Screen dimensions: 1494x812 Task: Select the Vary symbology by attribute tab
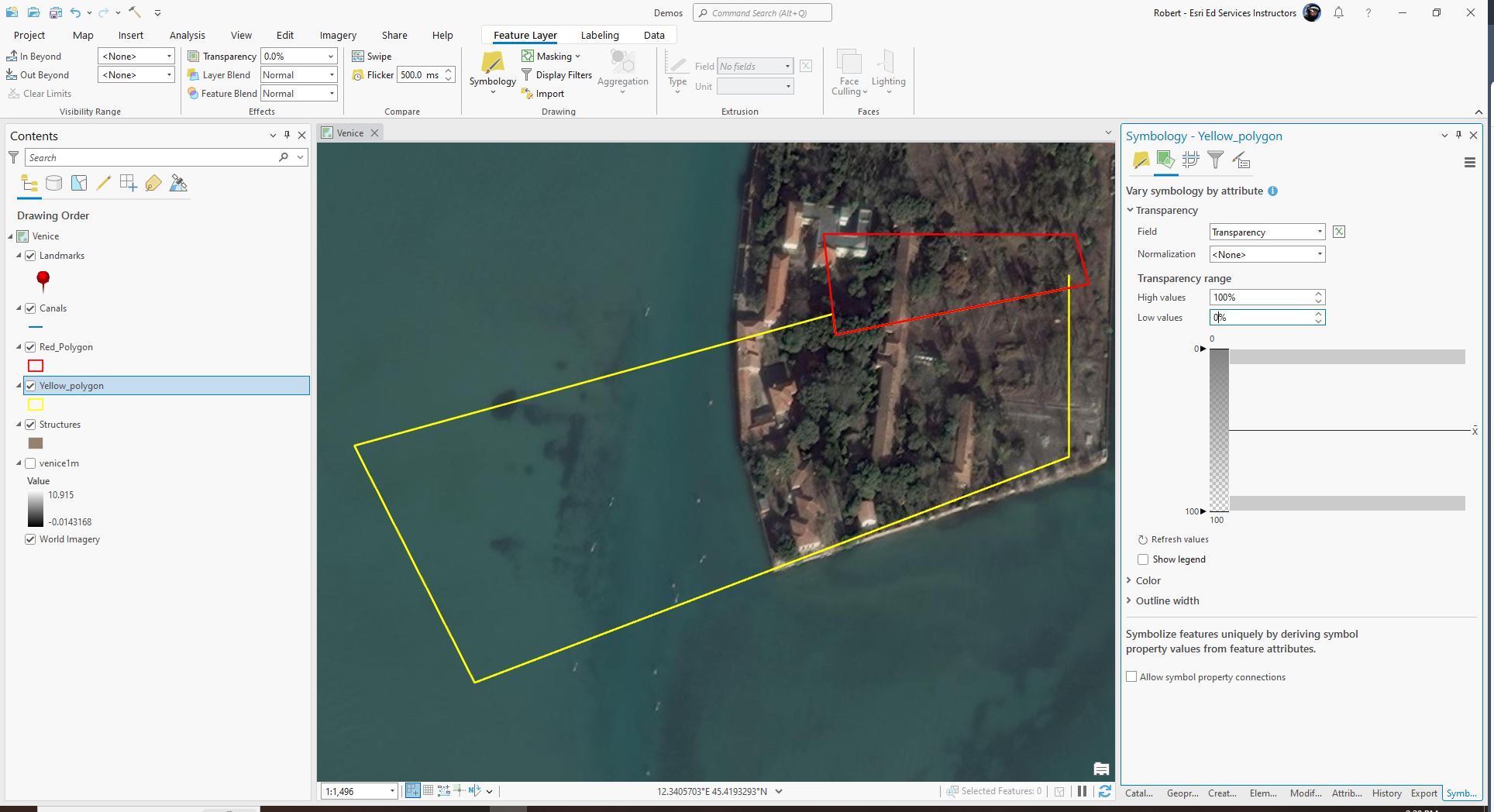[1165, 160]
